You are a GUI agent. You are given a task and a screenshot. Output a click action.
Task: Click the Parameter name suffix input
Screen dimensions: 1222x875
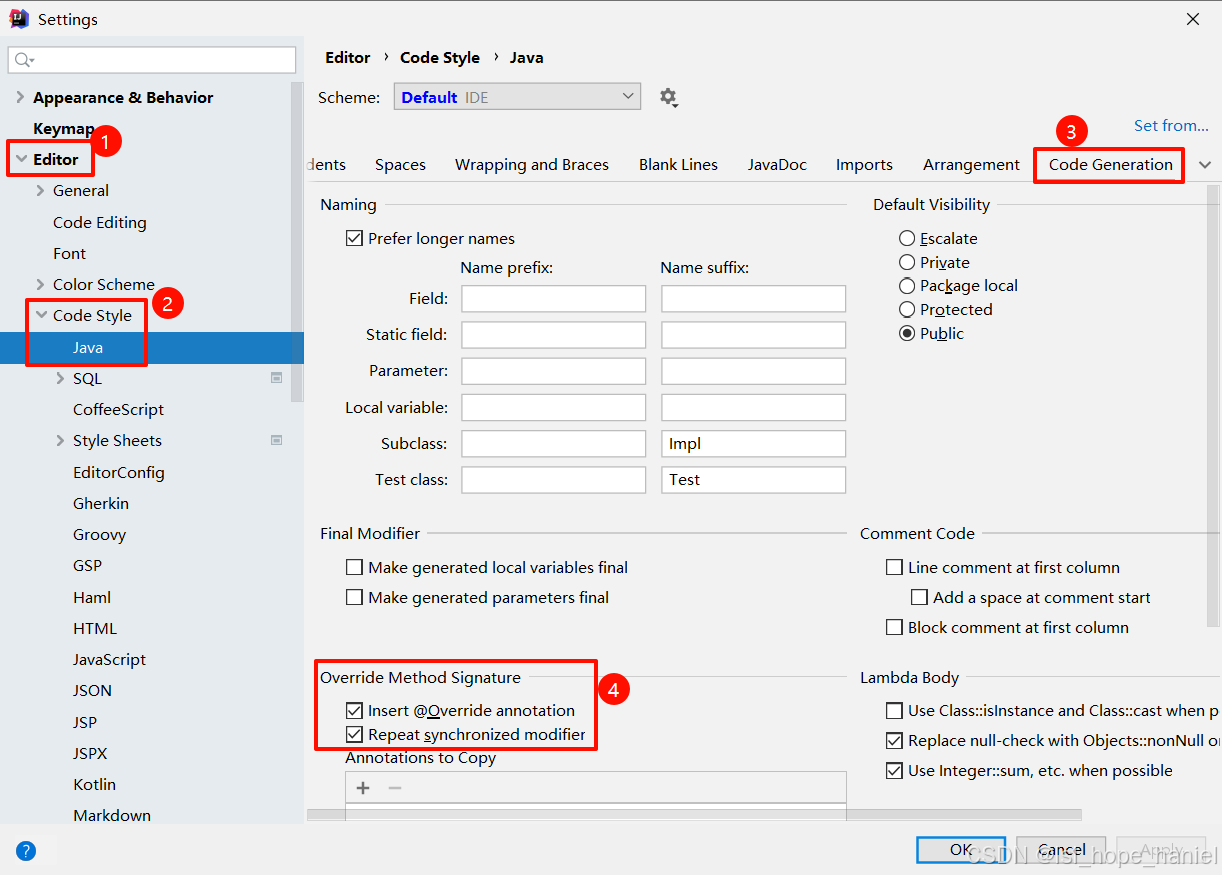point(753,370)
